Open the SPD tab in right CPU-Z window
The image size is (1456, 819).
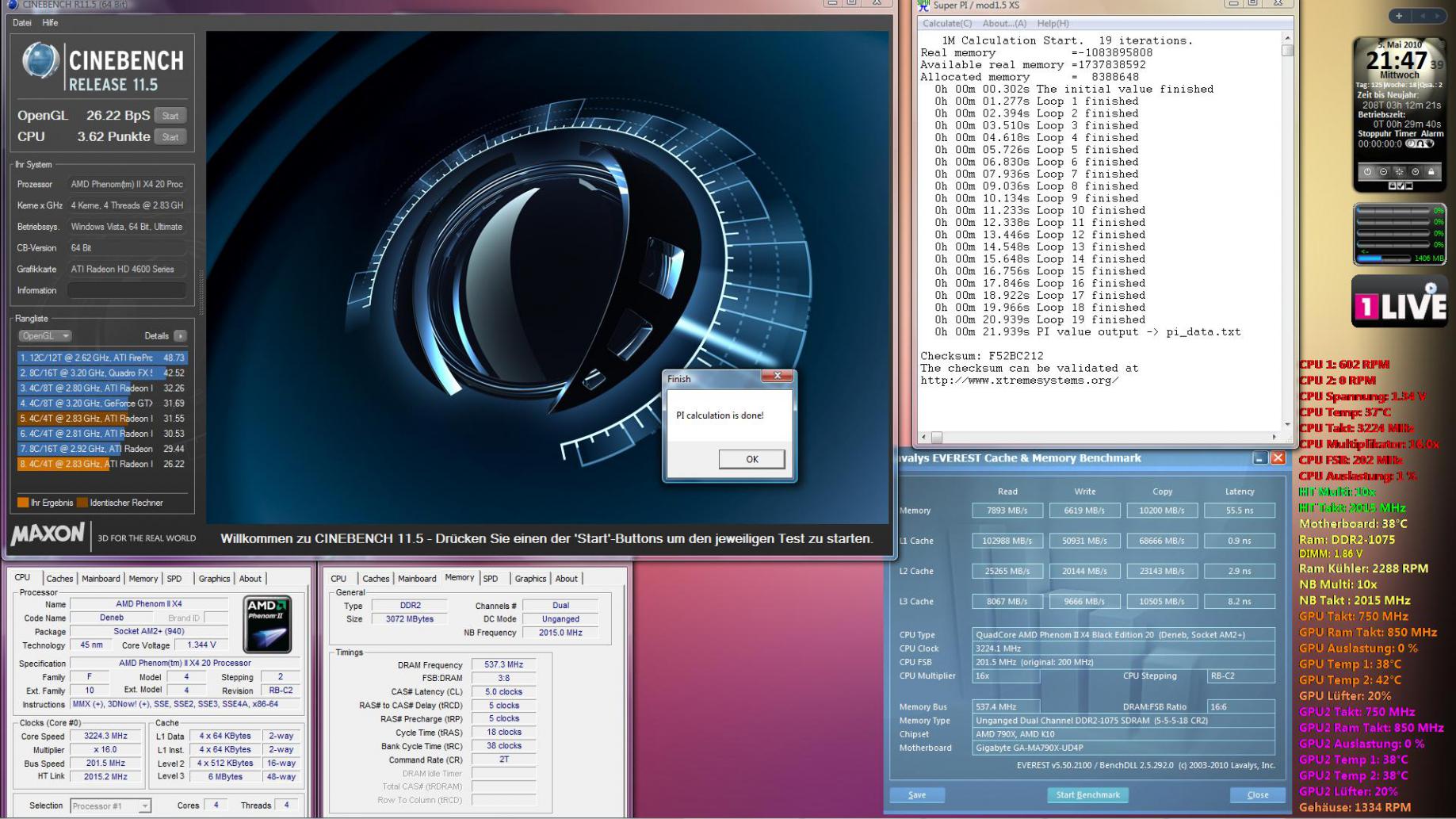click(x=491, y=579)
